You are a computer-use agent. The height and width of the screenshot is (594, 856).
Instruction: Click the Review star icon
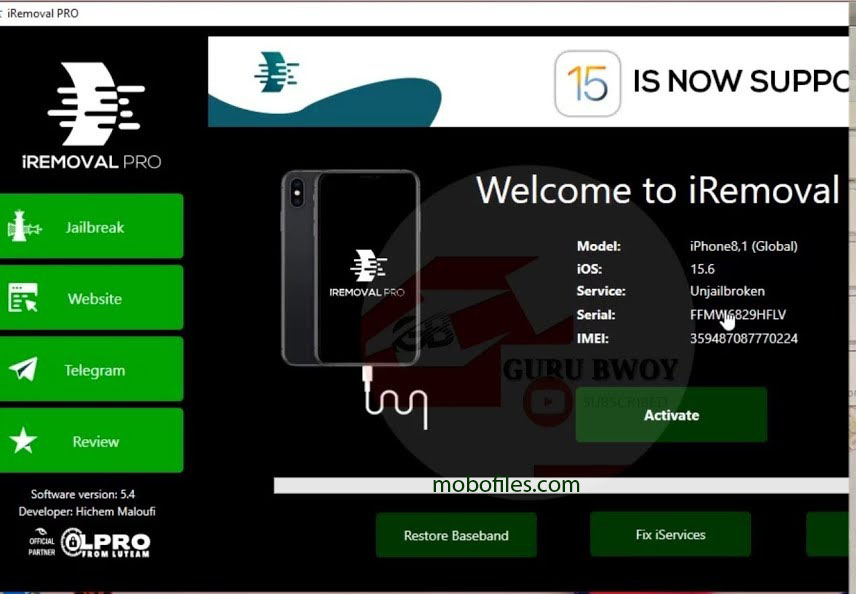[23, 441]
